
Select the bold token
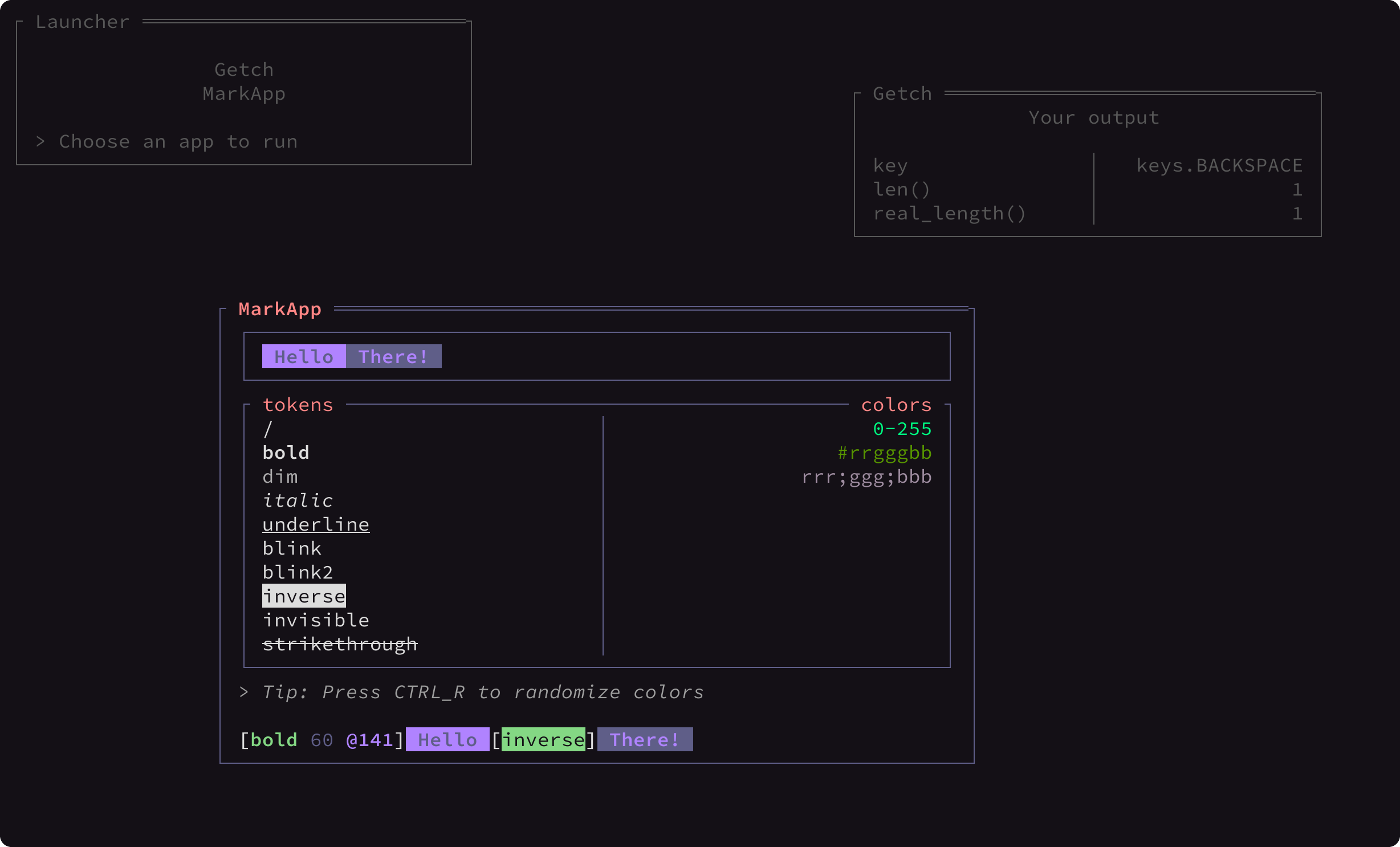point(286,453)
